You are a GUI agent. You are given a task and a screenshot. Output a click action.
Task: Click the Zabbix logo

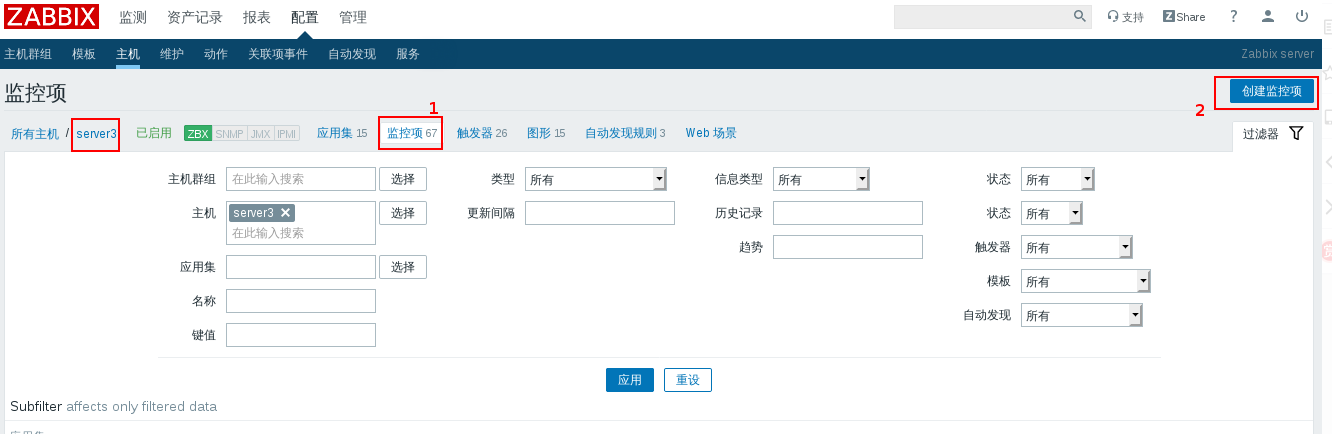pyautogui.click(x=52, y=17)
